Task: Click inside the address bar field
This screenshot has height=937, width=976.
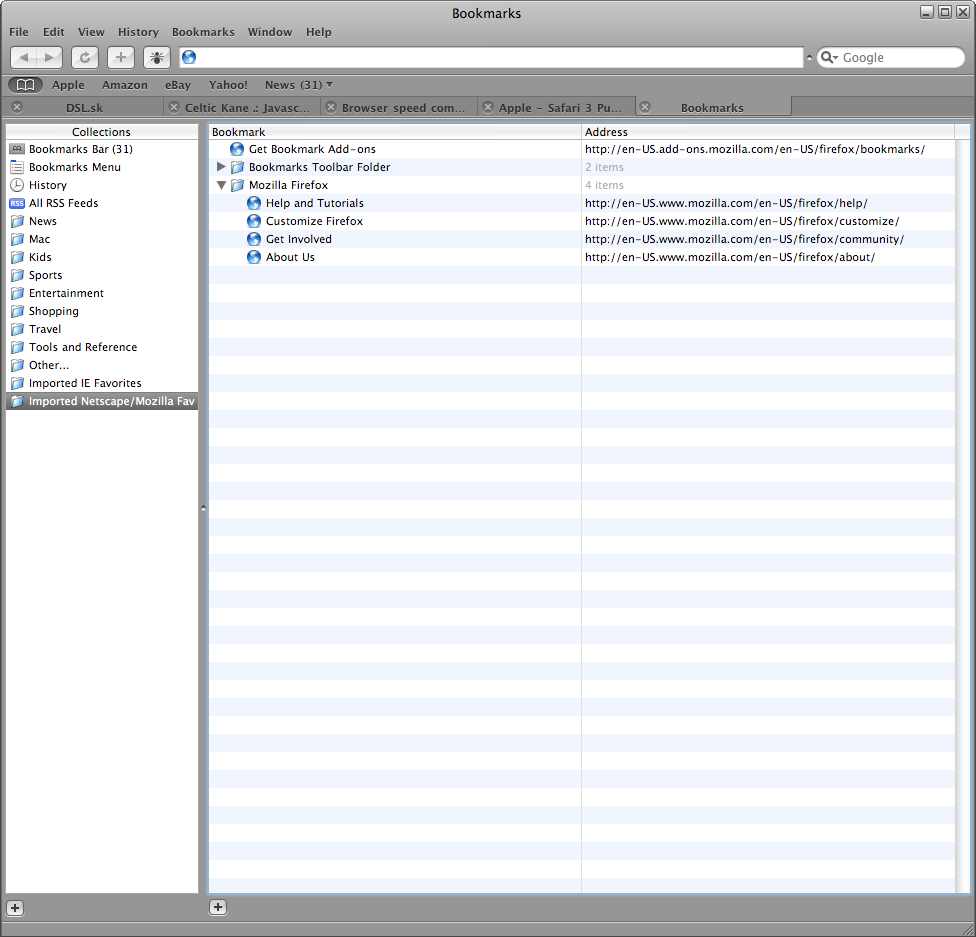Action: (492, 57)
